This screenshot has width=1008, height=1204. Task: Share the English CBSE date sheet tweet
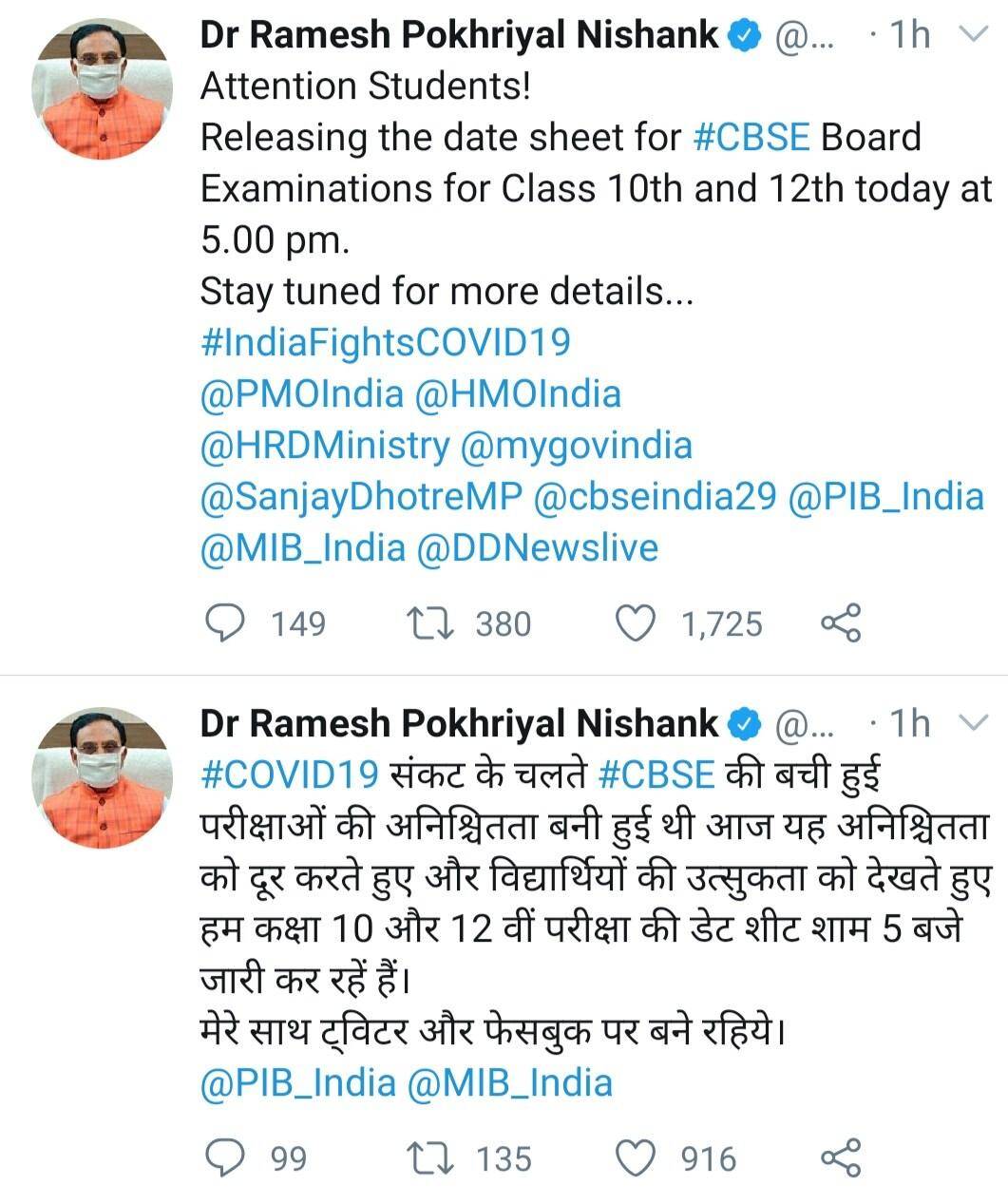pos(840,623)
